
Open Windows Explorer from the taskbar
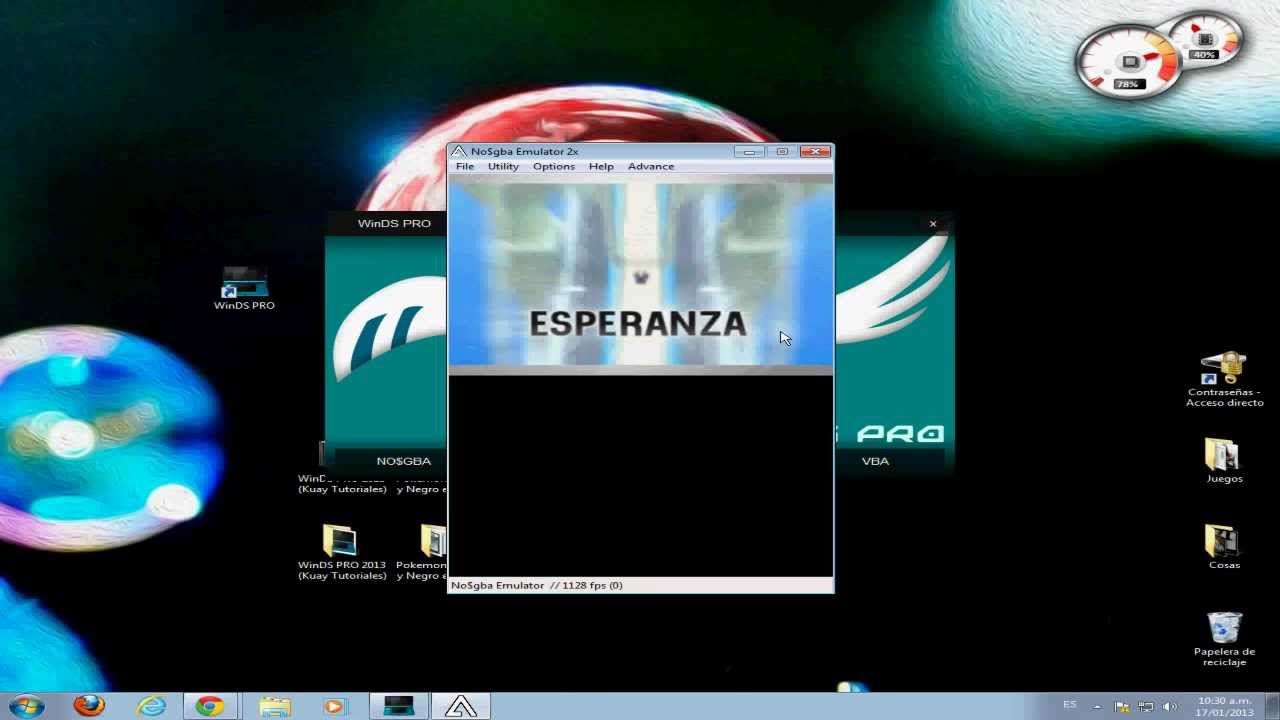pos(275,706)
